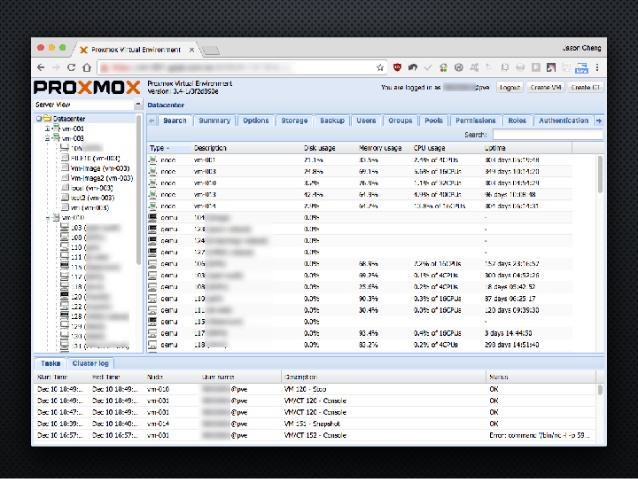Click the node icon in the vm-013 grid row
638x479 pixels.
coord(153,194)
